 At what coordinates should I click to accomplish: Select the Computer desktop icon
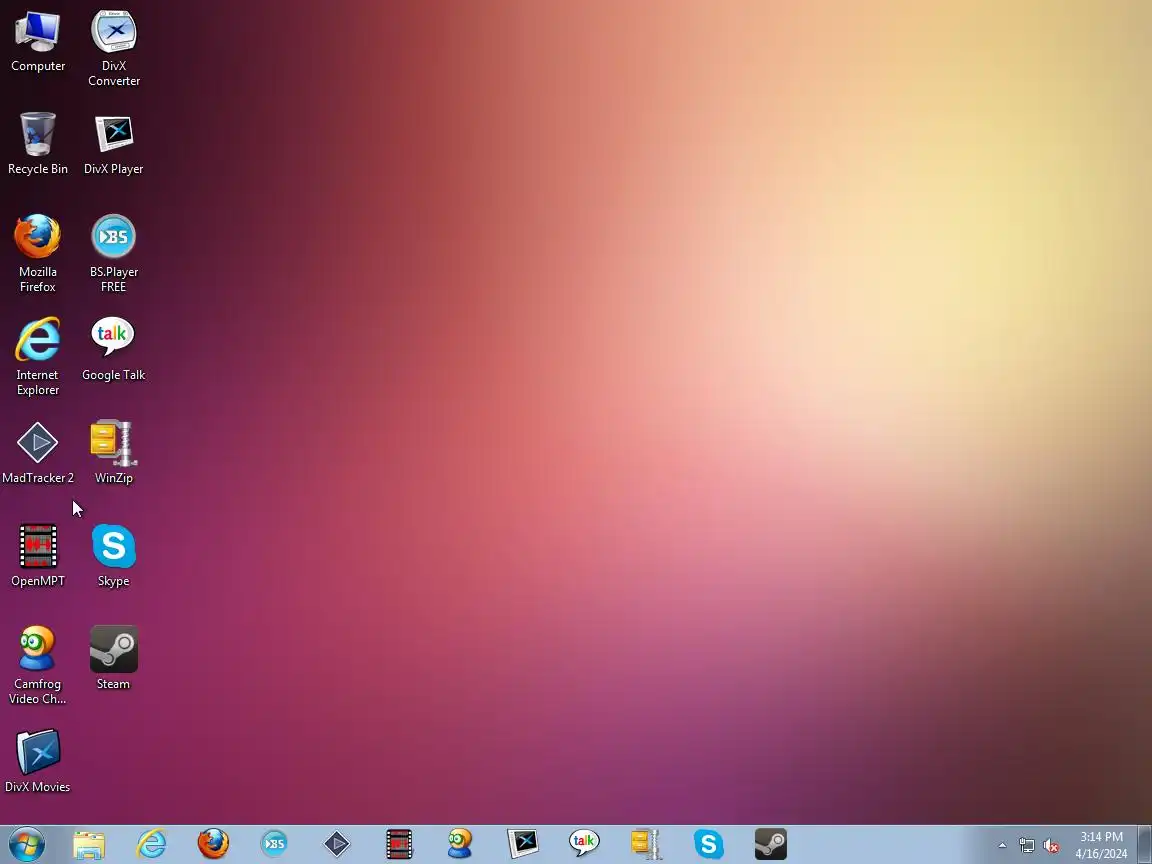(37, 41)
